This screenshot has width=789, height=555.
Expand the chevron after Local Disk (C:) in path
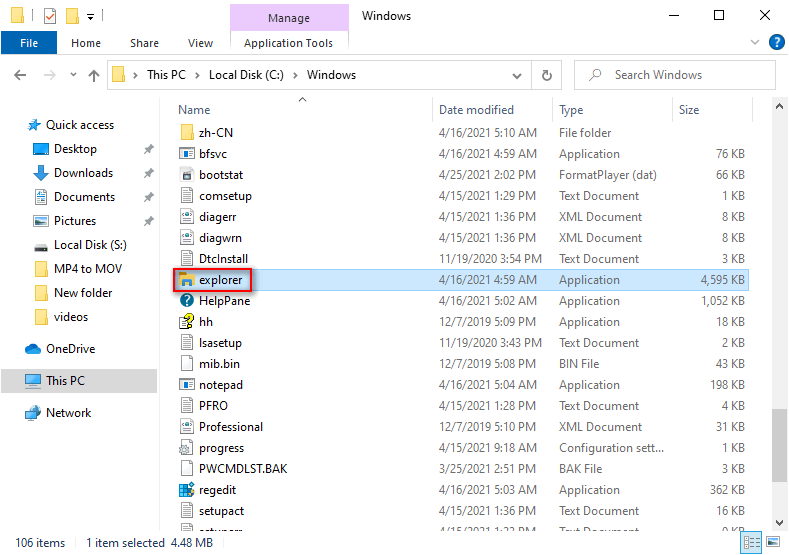click(x=295, y=75)
